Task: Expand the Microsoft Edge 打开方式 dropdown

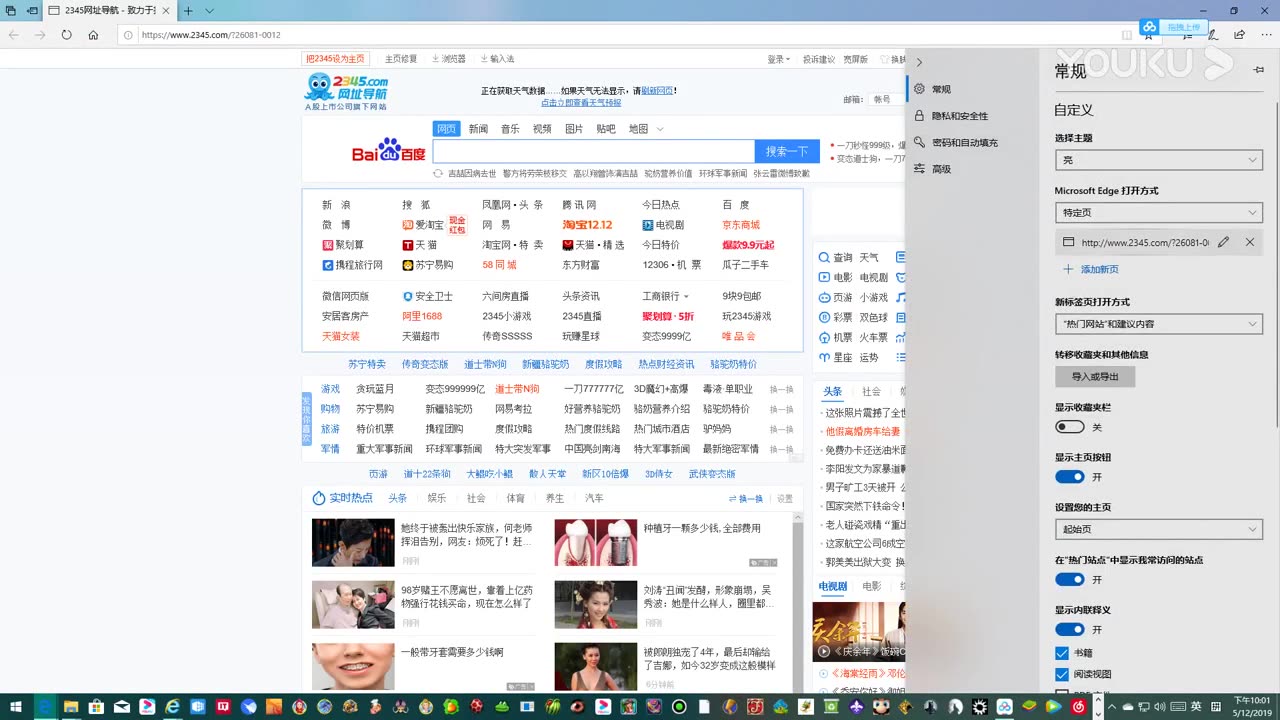Action: click(1159, 213)
